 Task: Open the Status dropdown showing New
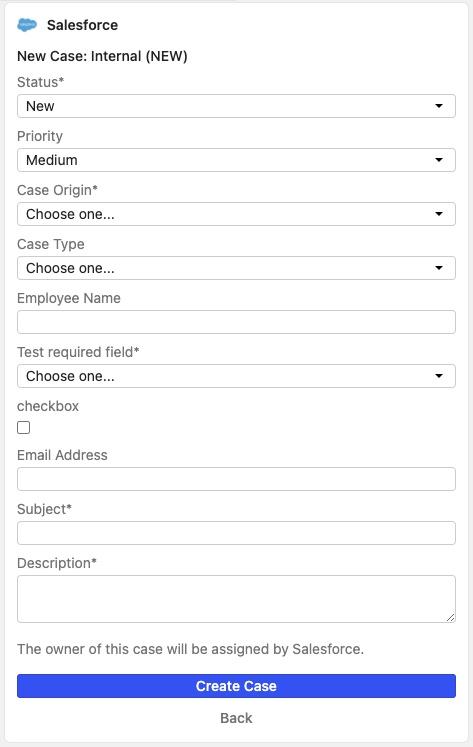point(236,106)
